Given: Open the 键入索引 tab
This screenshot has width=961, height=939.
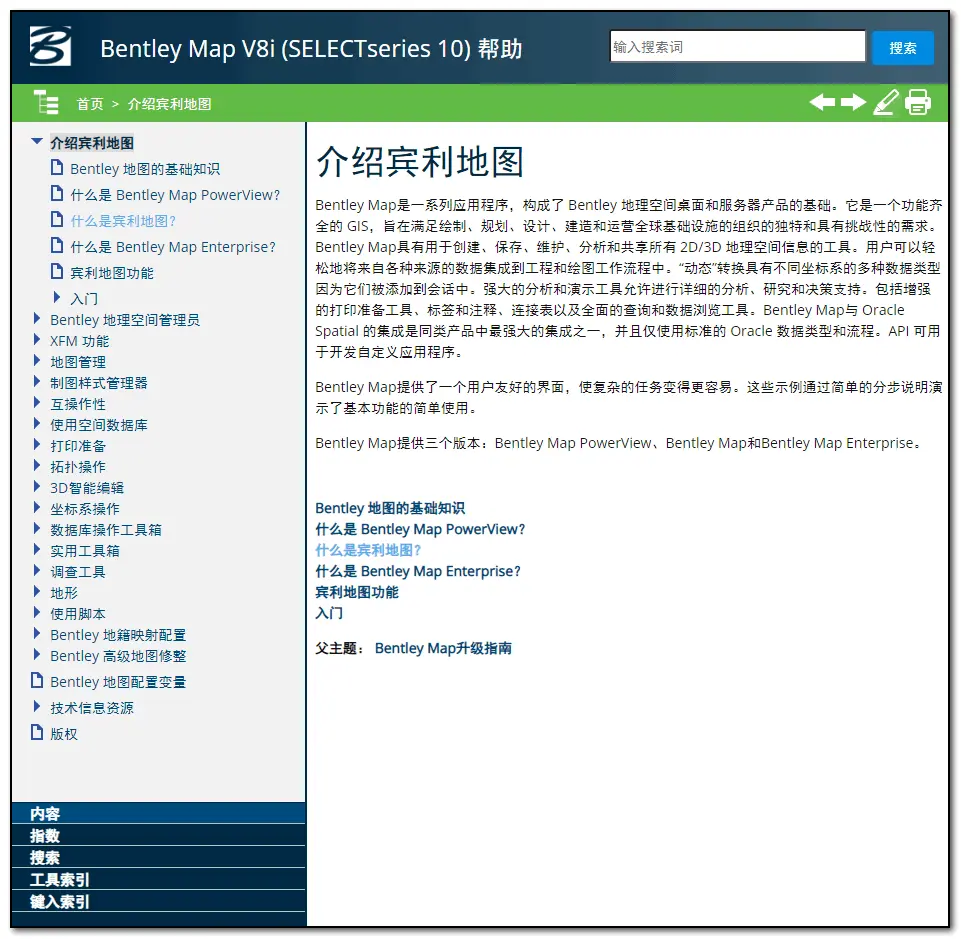Looking at the screenshot, I should [158, 902].
